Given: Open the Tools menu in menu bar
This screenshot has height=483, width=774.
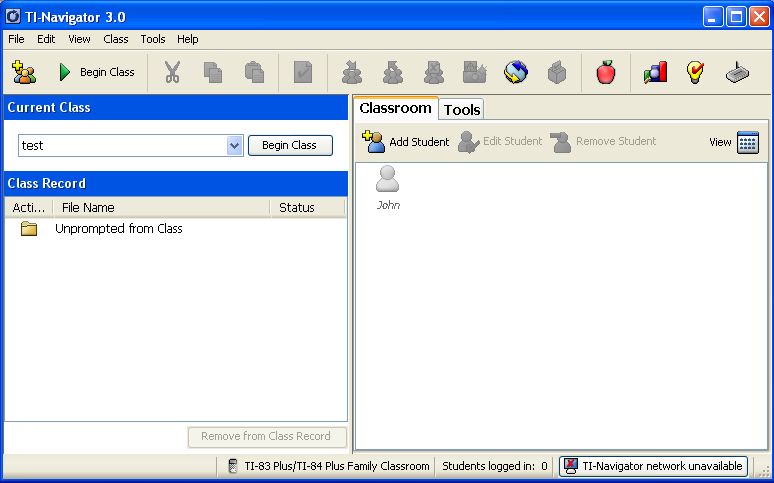Looking at the screenshot, I should [153, 39].
